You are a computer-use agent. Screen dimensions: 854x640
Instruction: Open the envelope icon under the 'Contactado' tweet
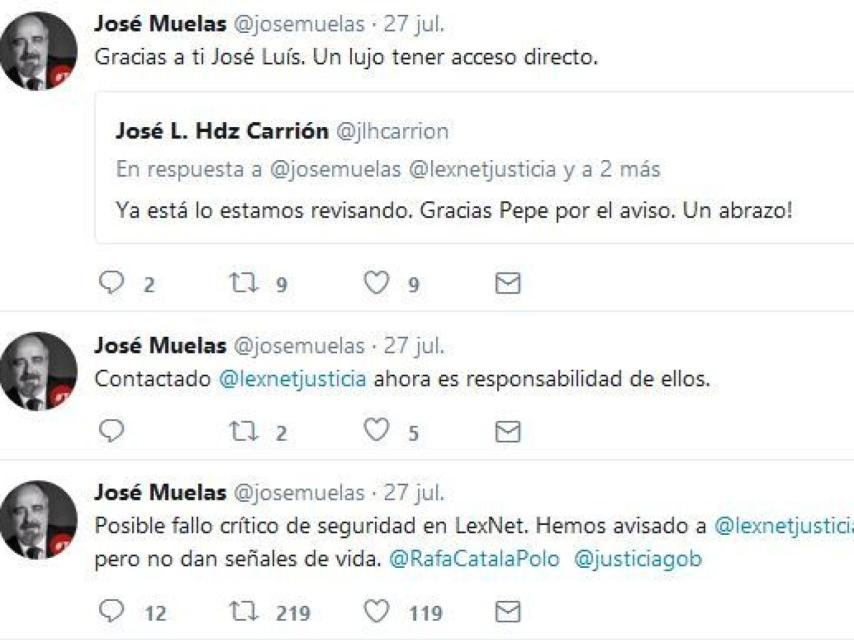tap(506, 431)
